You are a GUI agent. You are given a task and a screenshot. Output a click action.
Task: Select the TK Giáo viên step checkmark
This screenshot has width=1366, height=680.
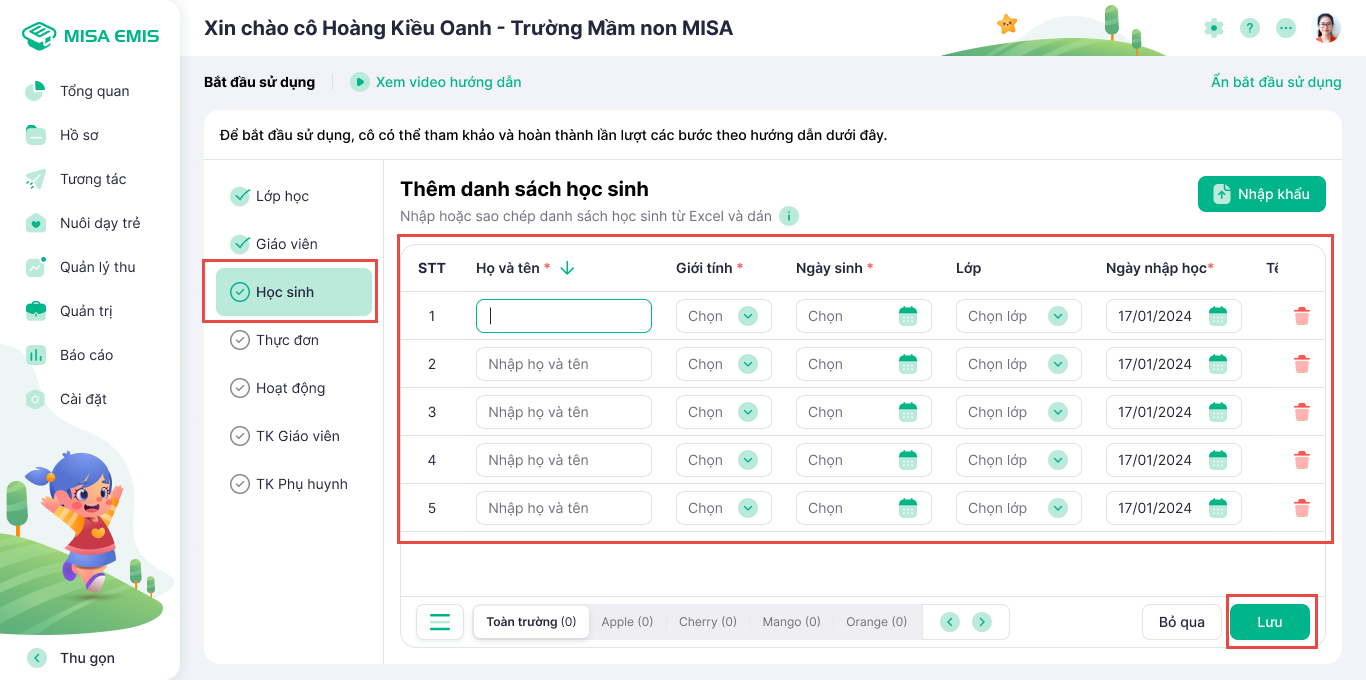click(x=240, y=436)
